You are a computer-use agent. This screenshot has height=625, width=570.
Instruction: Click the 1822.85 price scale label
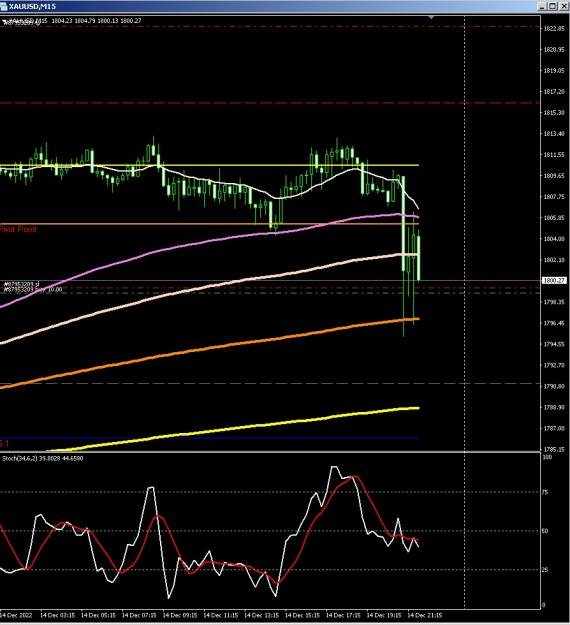pos(554,29)
